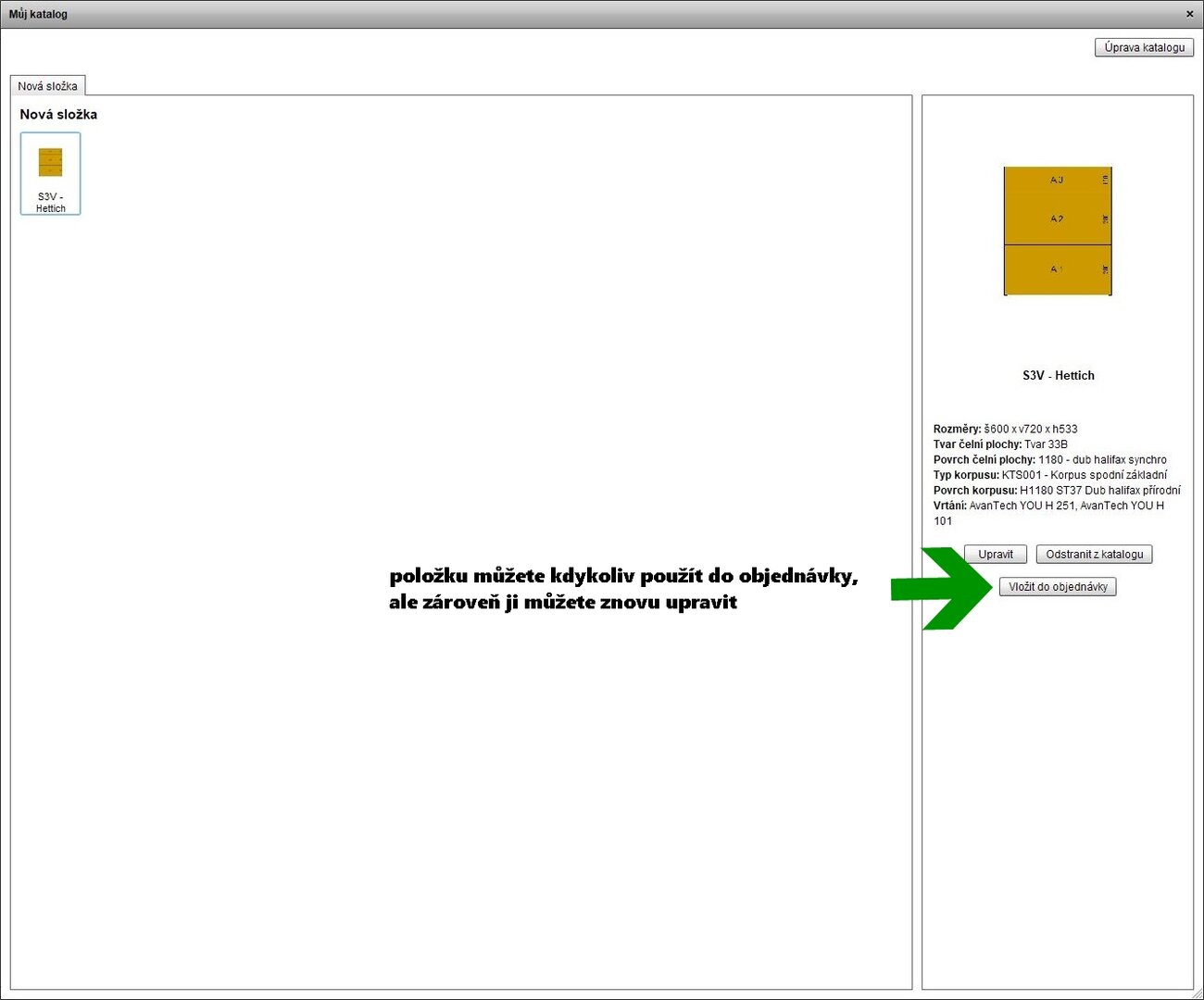1204x1000 pixels.
Task: Click Odstranit z katalogu
Action: pos(1094,555)
